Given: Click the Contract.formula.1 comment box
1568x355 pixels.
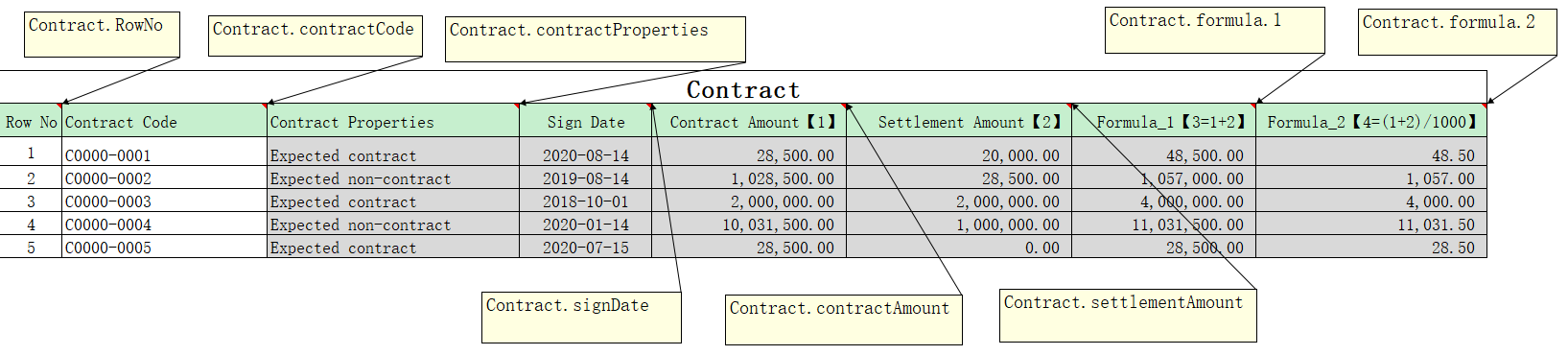Looking at the screenshot, I should click(1215, 30).
